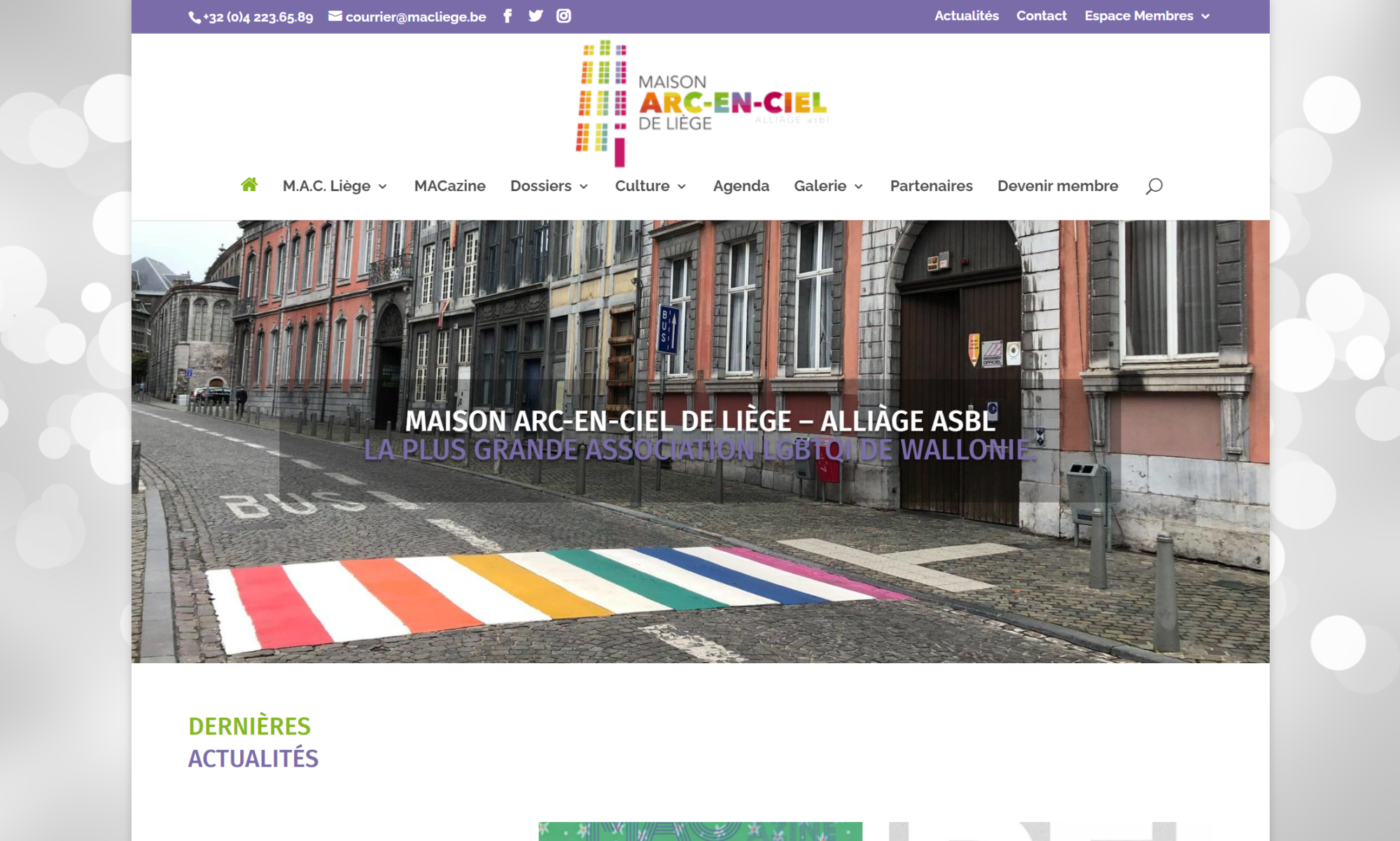Click the envelope email icon
The width and height of the screenshot is (1400, 841).
coord(335,16)
